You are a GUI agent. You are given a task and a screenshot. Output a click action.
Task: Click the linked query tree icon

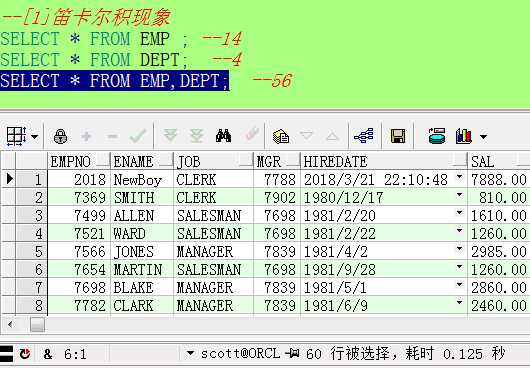pos(364,136)
